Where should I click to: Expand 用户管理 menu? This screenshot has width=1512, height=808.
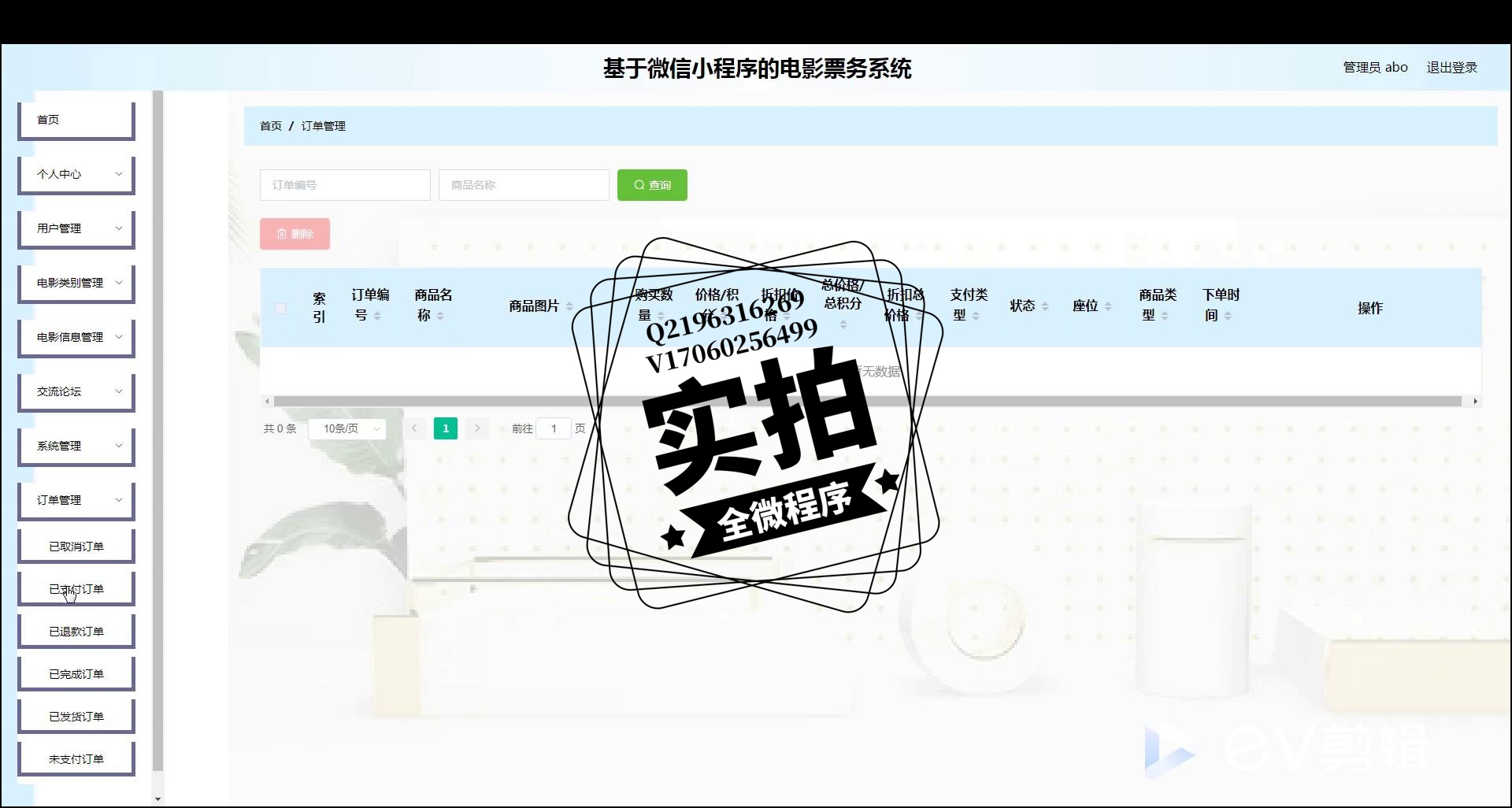coord(76,228)
